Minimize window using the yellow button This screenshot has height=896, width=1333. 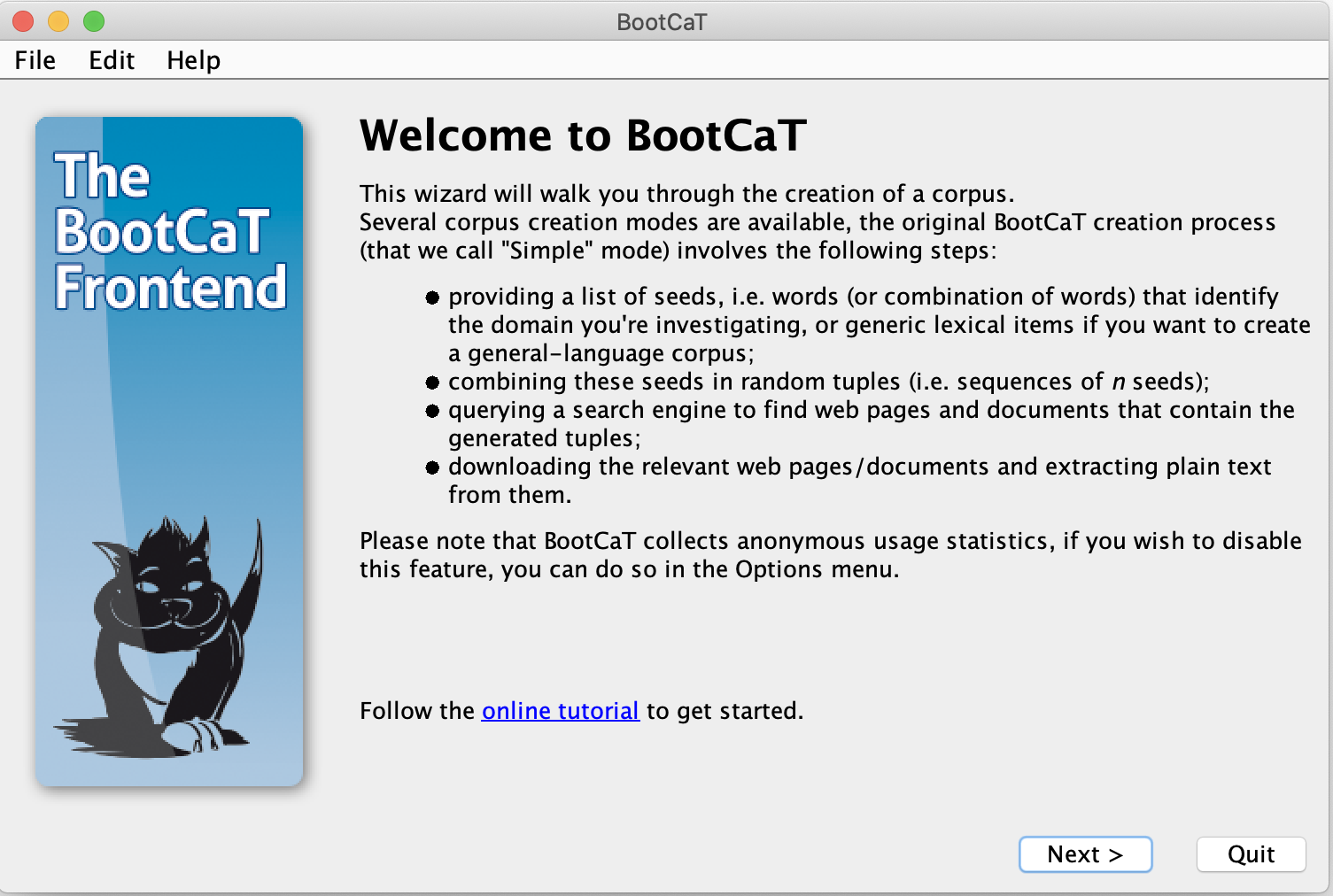[58, 21]
